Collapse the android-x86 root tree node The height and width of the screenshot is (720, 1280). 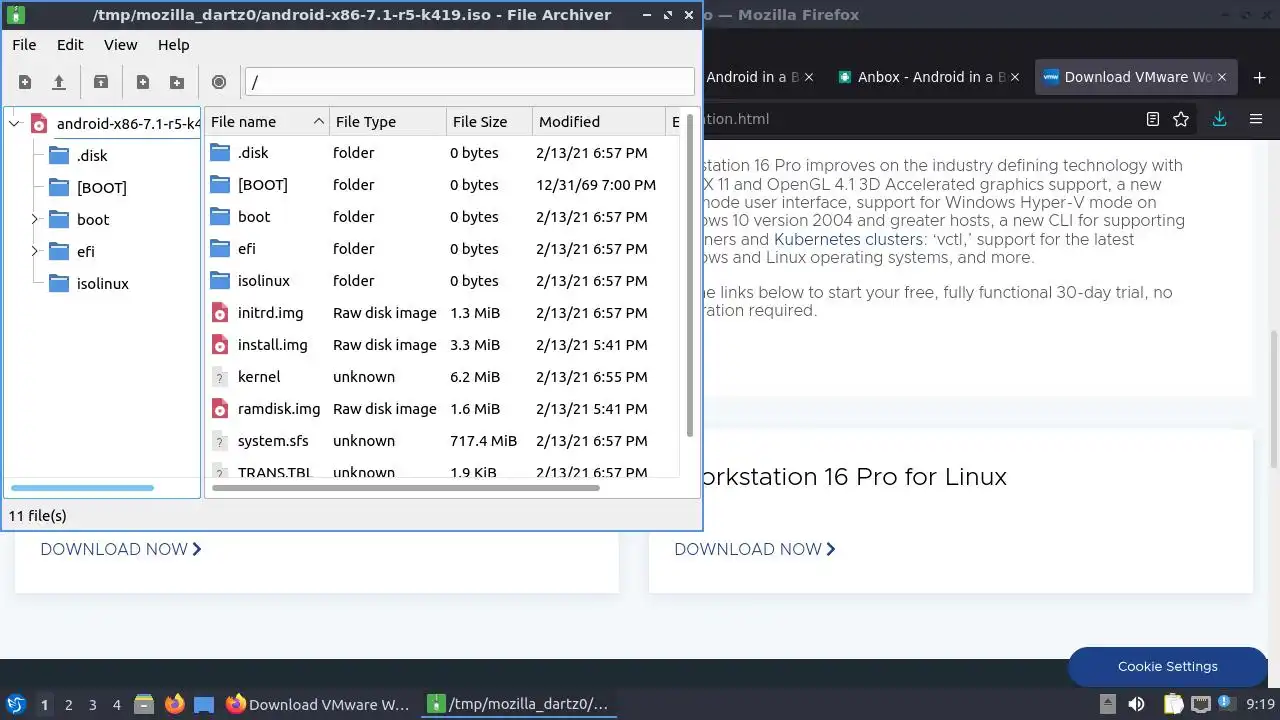pos(14,124)
